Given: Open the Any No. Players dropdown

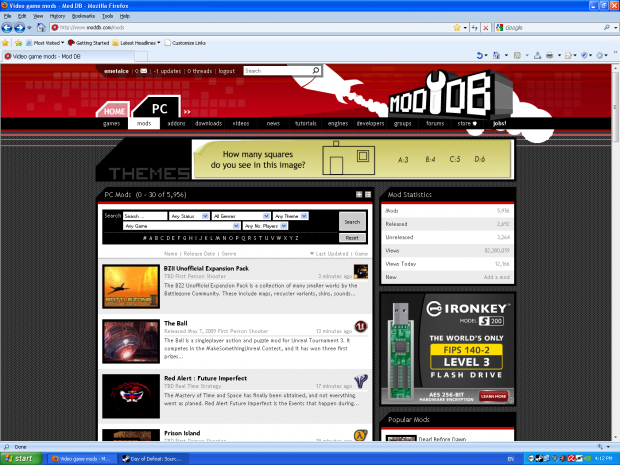Looking at the screenshot, I should click(265, 226).
